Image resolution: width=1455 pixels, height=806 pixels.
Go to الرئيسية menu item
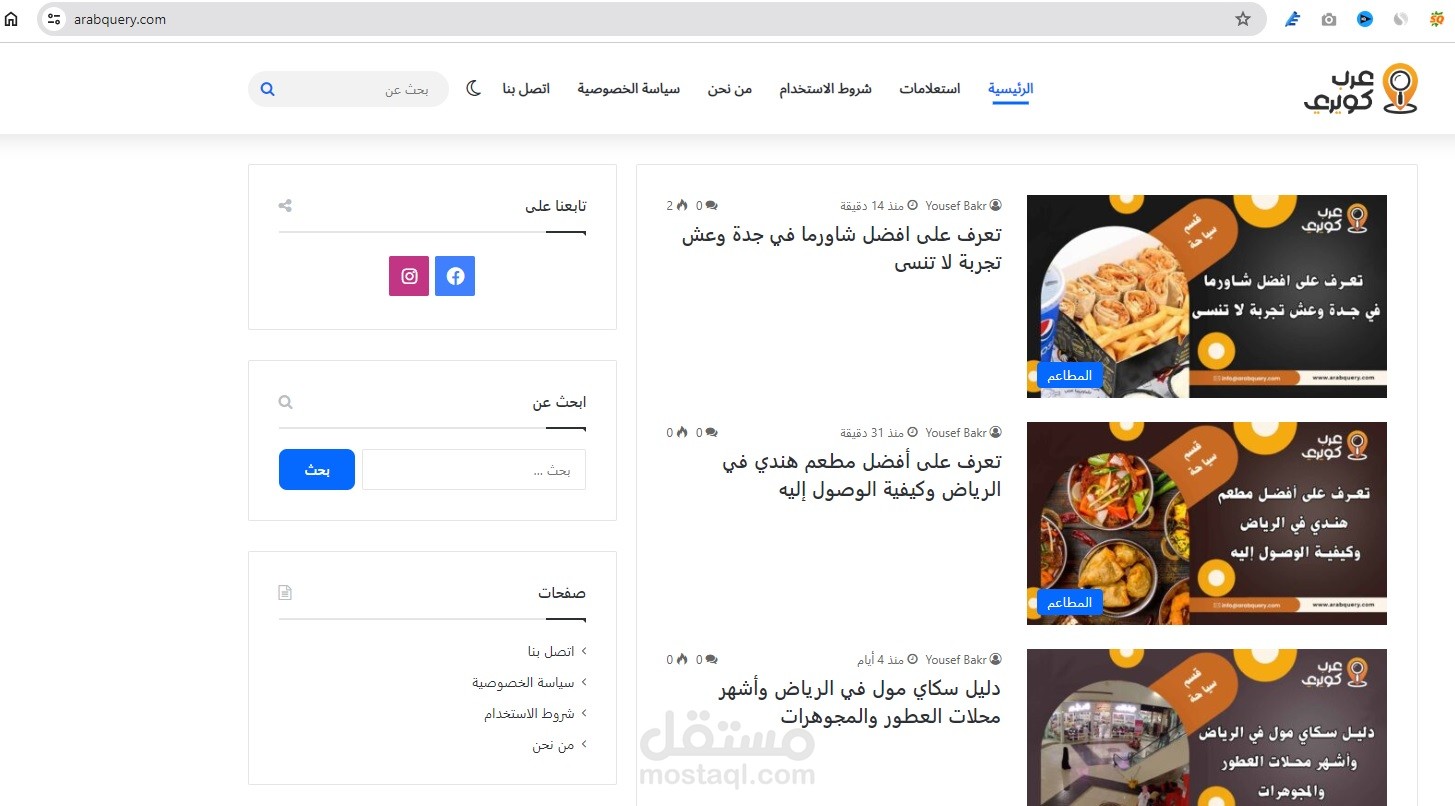(x=1011, y=88)
